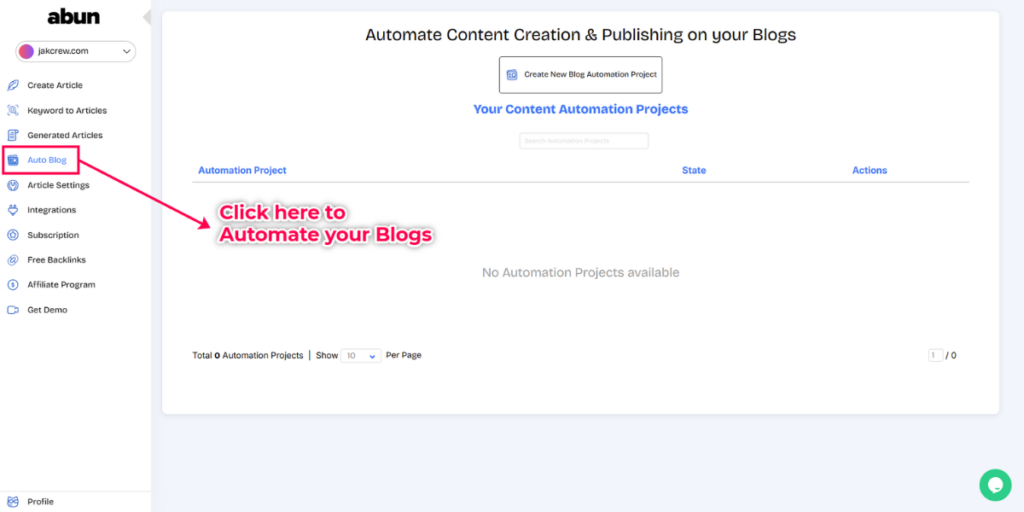Viewport: 1024px width, 512px height.
Task: Go to Free Backlinks
Action: (x=56, y=260)
